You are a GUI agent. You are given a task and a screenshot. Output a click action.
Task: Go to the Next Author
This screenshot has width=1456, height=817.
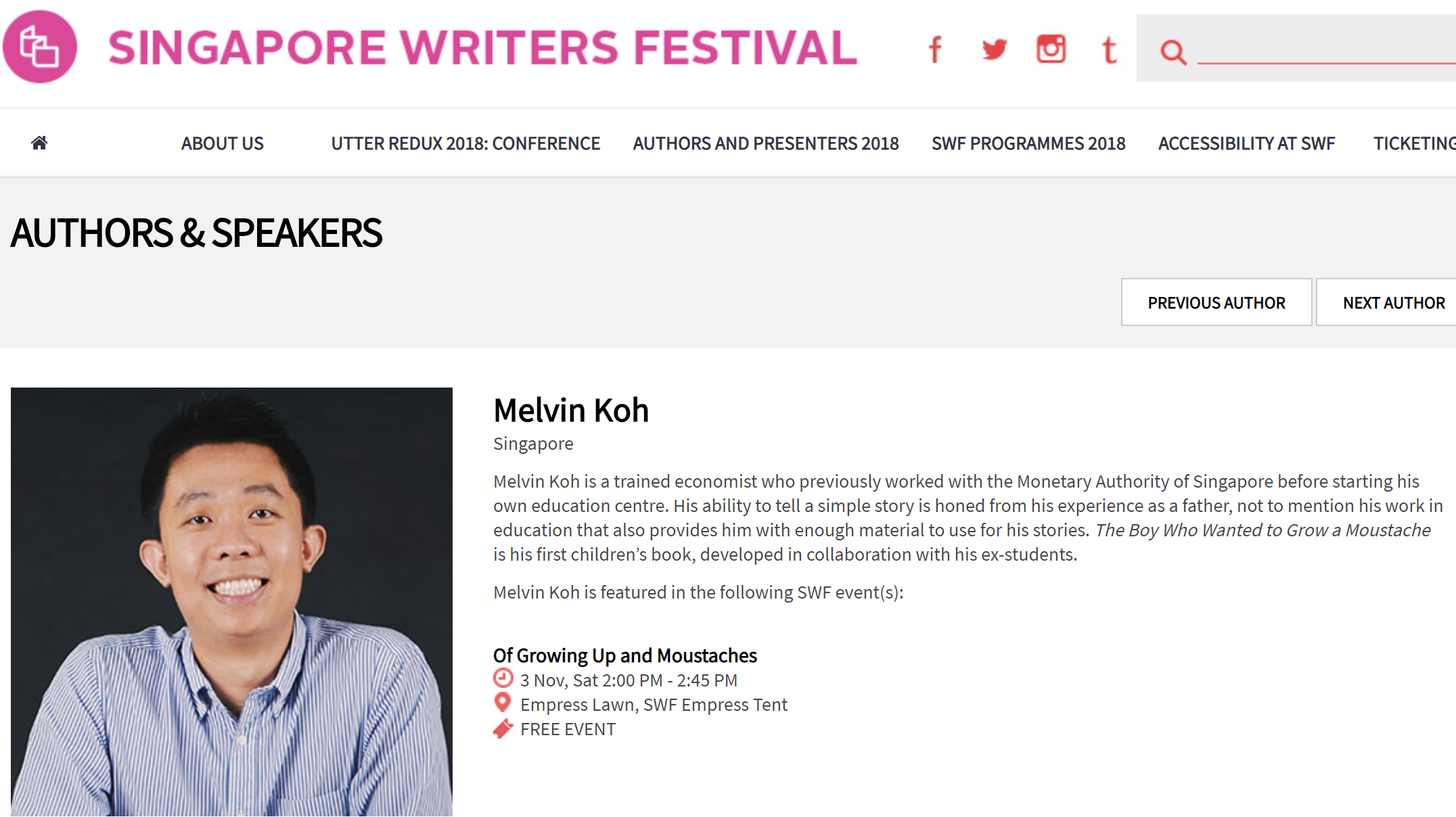pyautogui.click(x=1386, y=302)
